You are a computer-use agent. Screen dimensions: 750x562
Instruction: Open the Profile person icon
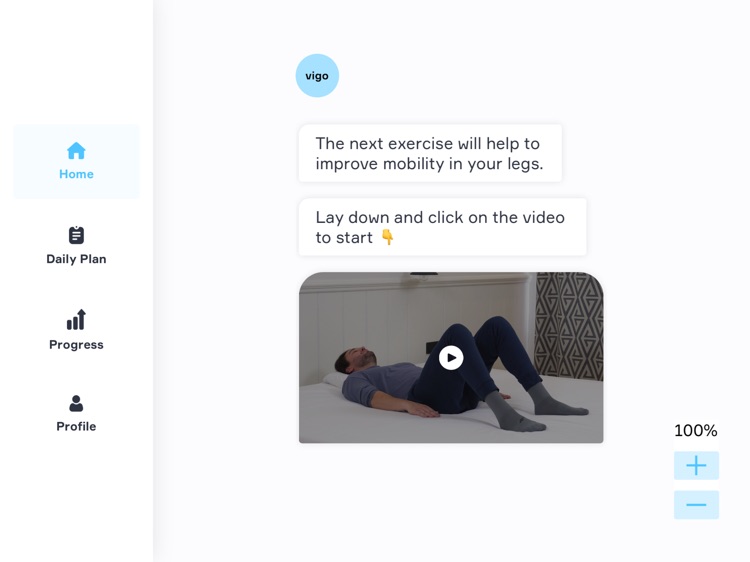pyautogui.click(x=76, y=403)
